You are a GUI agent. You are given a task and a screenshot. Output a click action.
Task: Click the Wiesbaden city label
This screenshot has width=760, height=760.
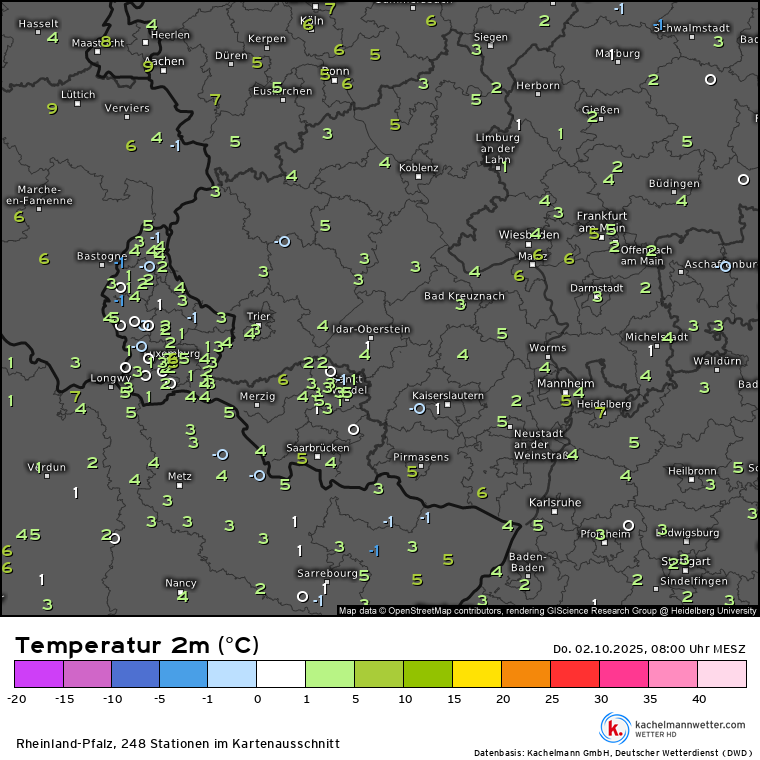pos(529,235)
